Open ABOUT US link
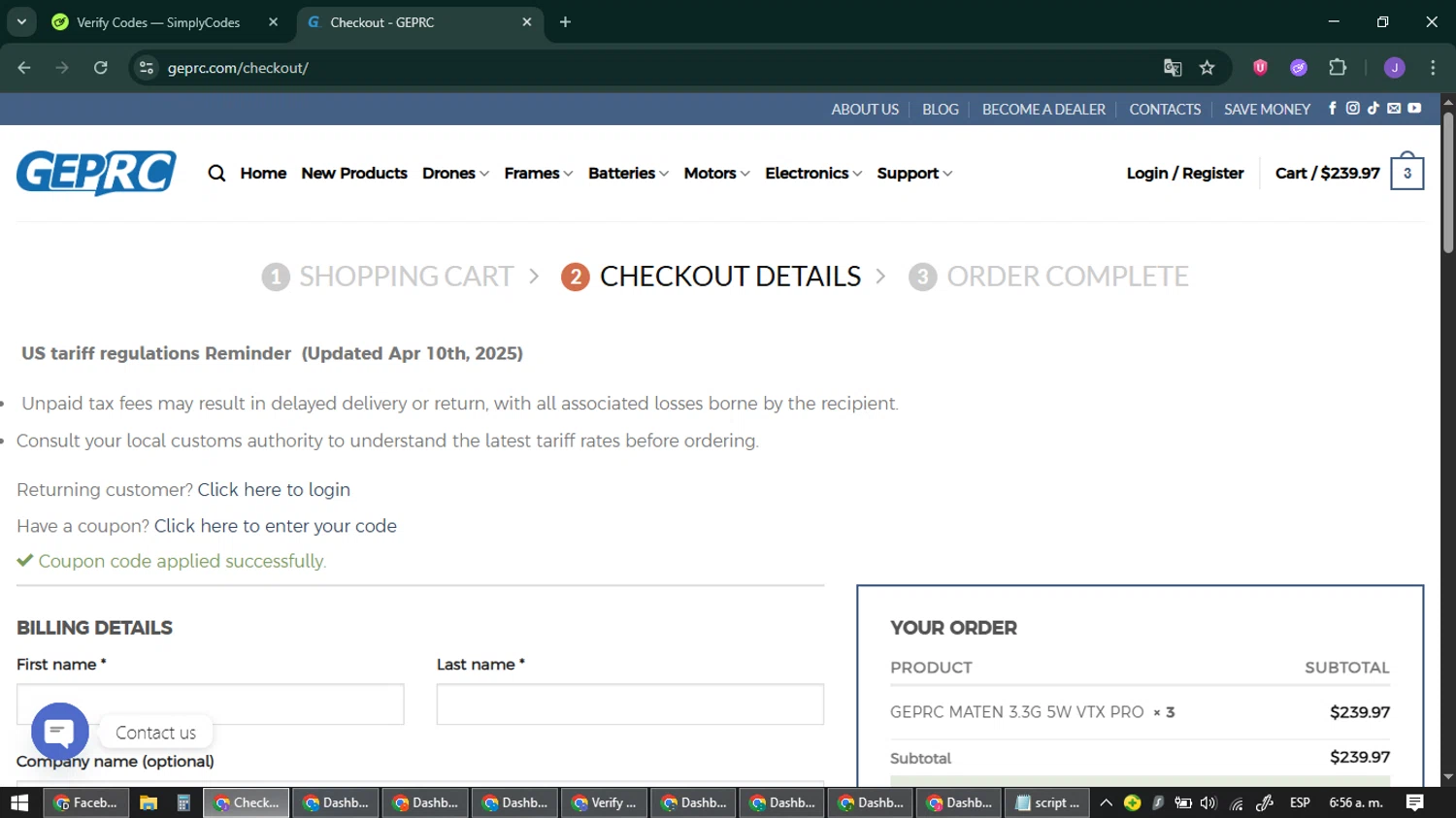Viewport: 1456px width, 818px height. [865, 109]
